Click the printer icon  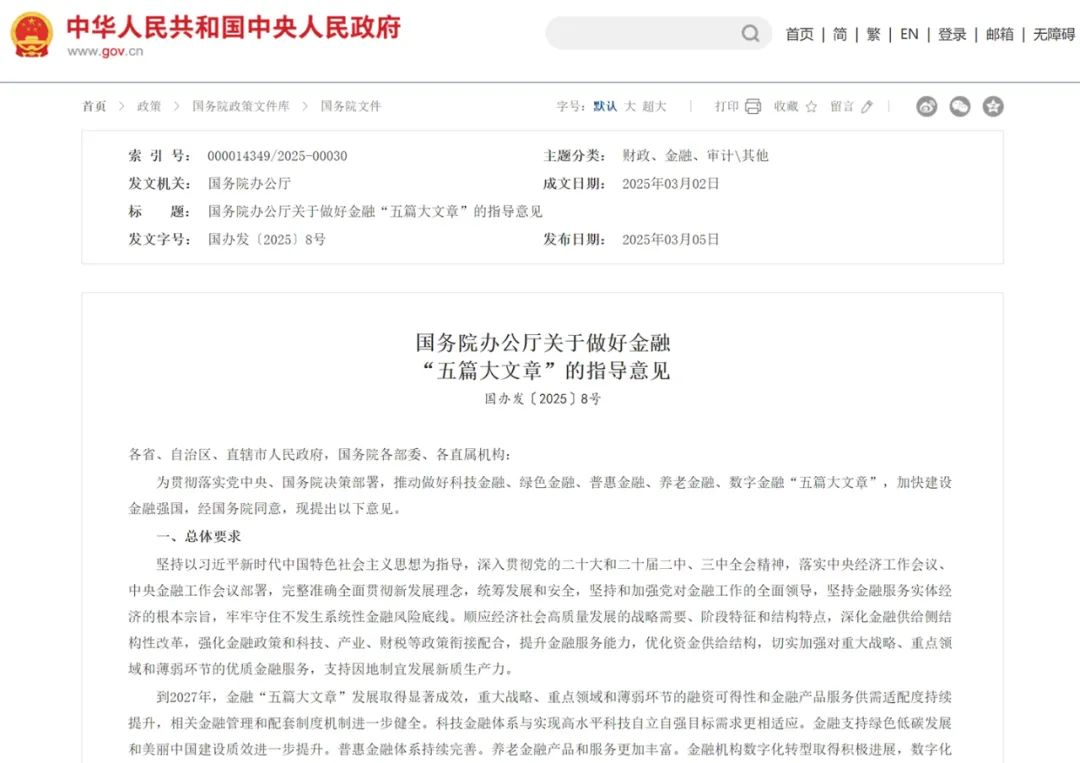pyautogui.click(x=753, y=107)
